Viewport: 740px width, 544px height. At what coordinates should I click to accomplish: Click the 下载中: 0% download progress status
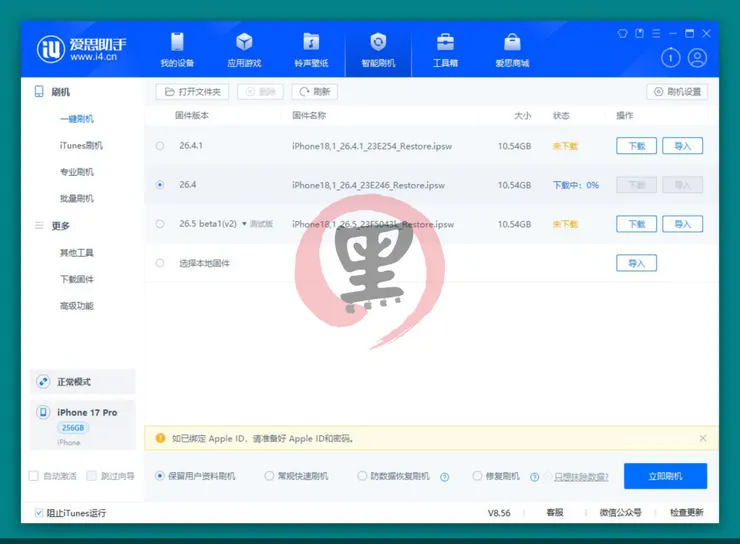click(576, 185)
